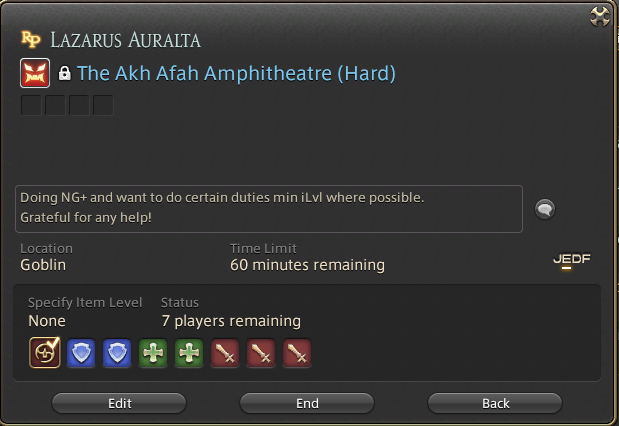
Task: Open The Akh Afah Amphitheatre (Hard) link
Action: coord(236,73)
